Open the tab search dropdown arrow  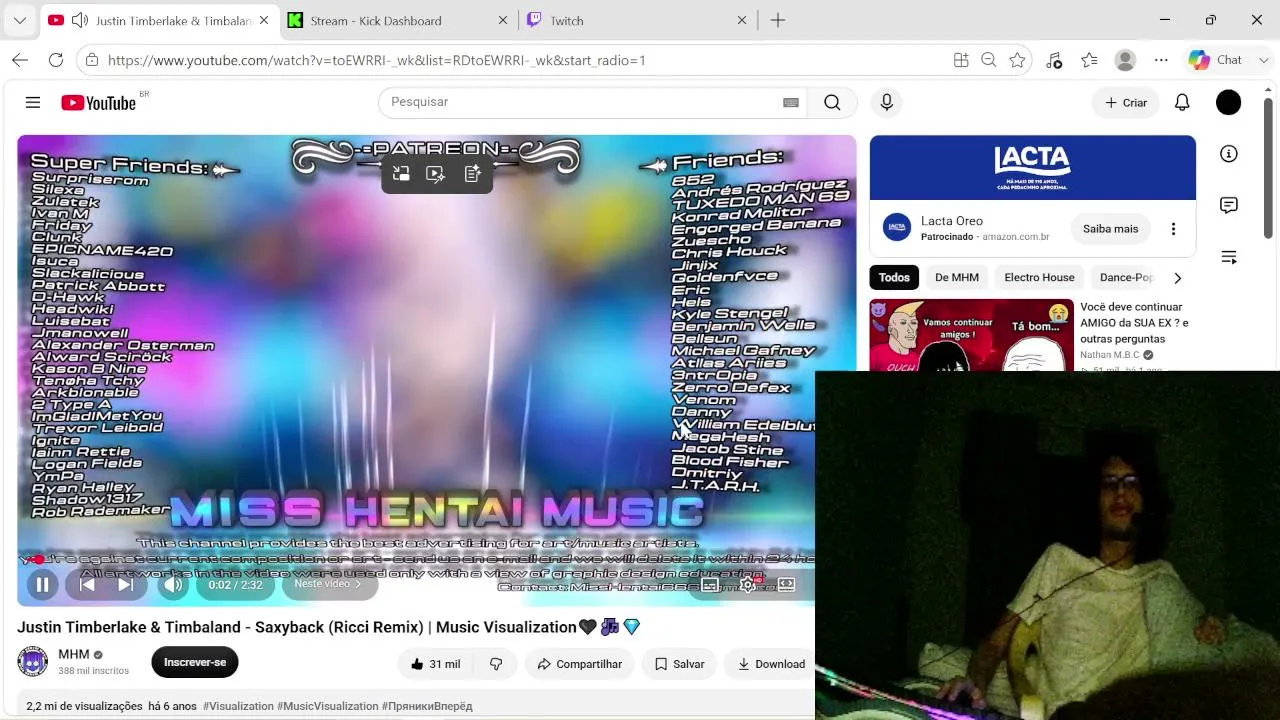[20, 20]
